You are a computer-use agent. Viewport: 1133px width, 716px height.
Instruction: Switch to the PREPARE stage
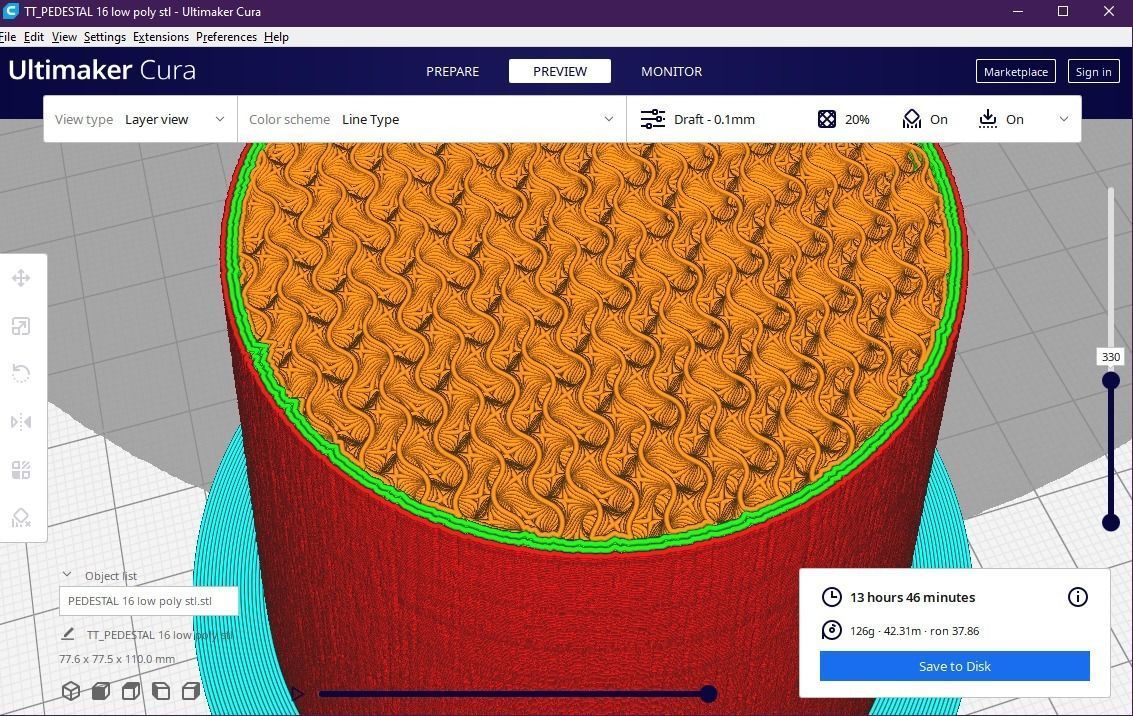[x=452, y=72]
